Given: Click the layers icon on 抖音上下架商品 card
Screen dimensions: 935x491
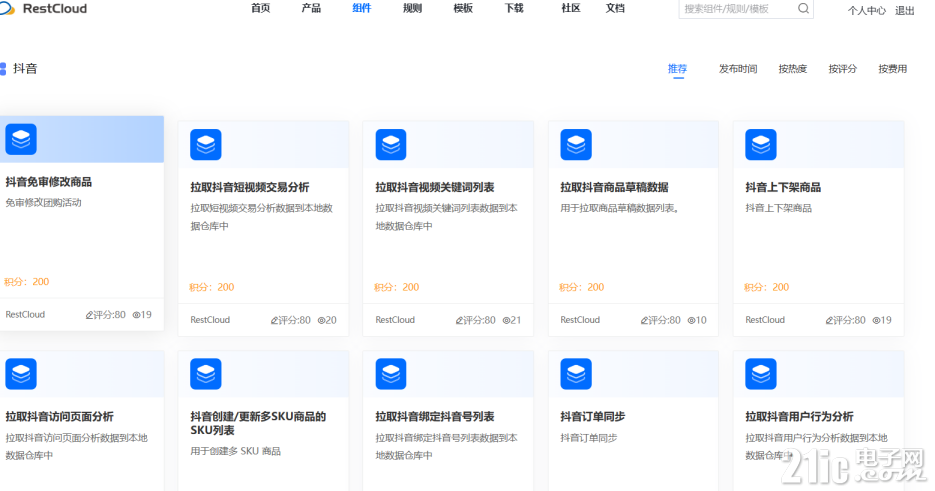Looking at the screenshot, I should tap(761, 144).
